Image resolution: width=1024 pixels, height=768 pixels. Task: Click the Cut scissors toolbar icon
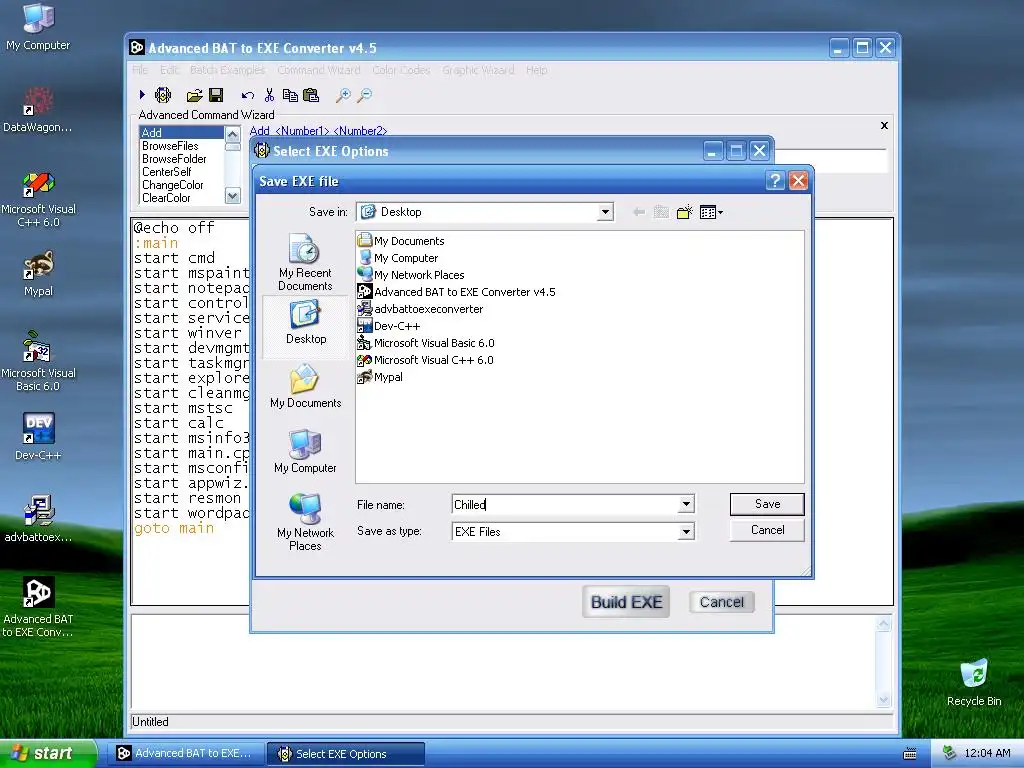click(269, 95)
